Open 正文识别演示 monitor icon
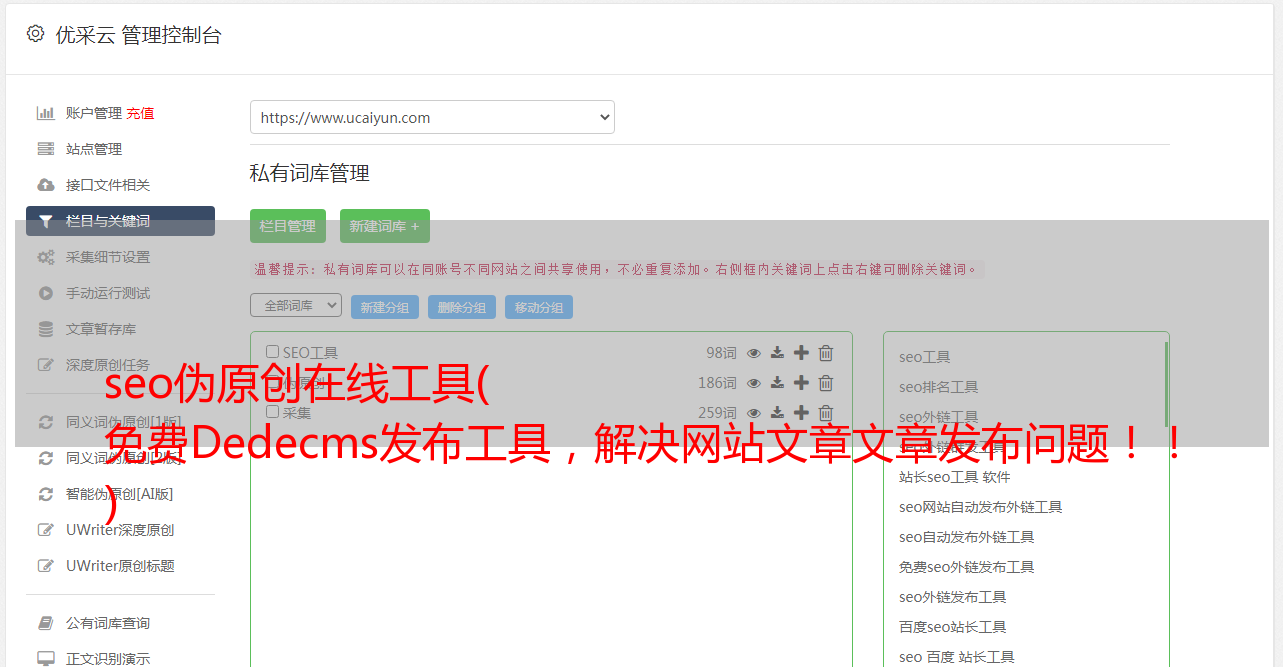This screenshot has height=667, width=1283. coord(45,659)
